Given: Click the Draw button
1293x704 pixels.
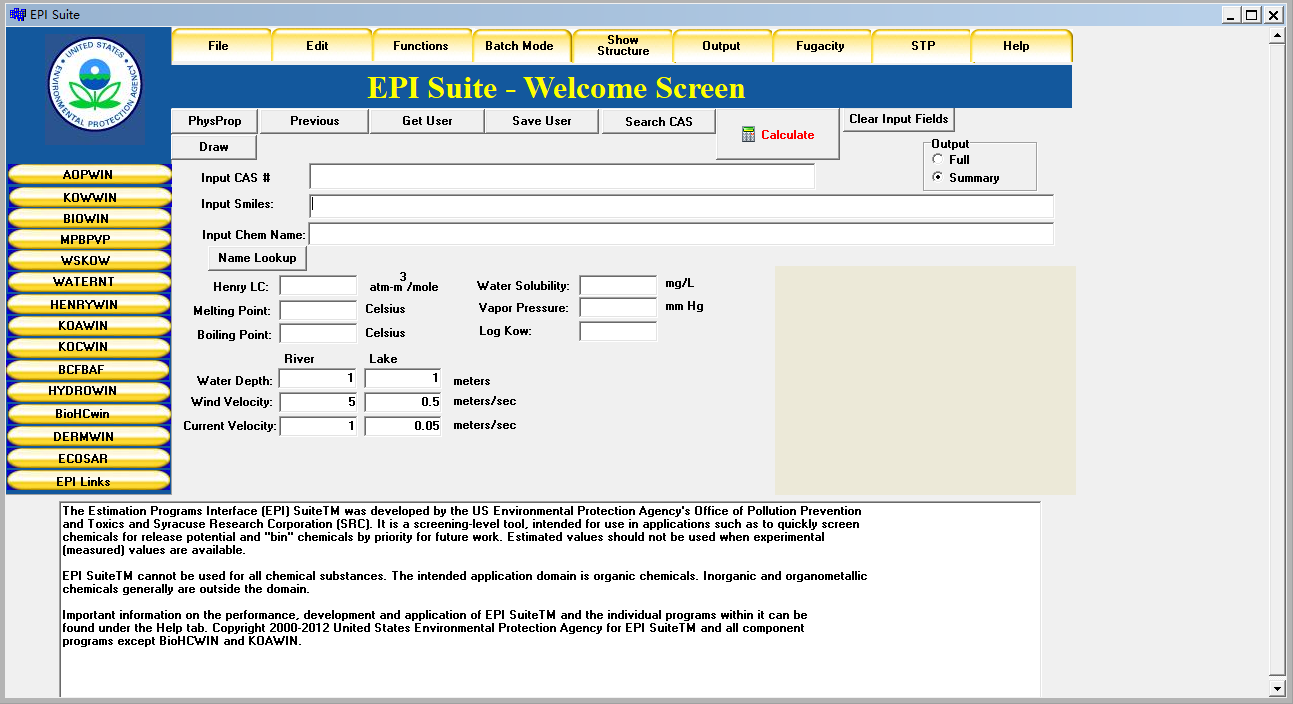Looking at the screenshot, I should coord(214,147).
